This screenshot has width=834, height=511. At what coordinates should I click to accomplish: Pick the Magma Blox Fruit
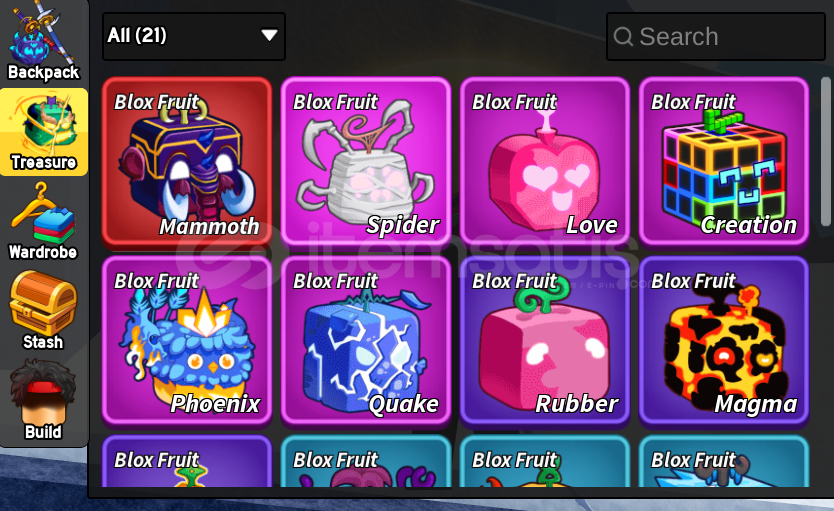pyautogui.click(x=724, y=340)
